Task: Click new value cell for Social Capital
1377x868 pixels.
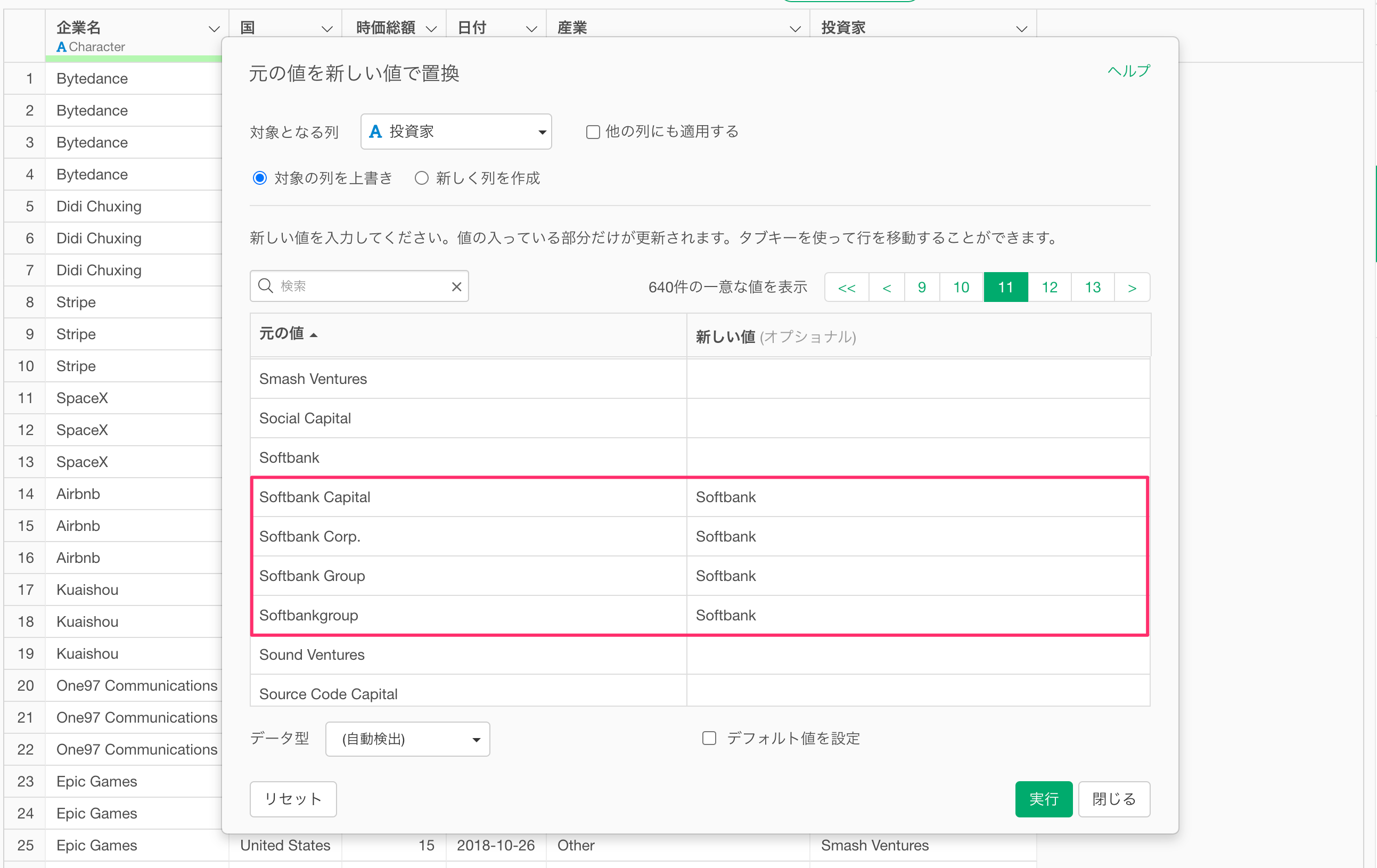Action: point(919,418)
